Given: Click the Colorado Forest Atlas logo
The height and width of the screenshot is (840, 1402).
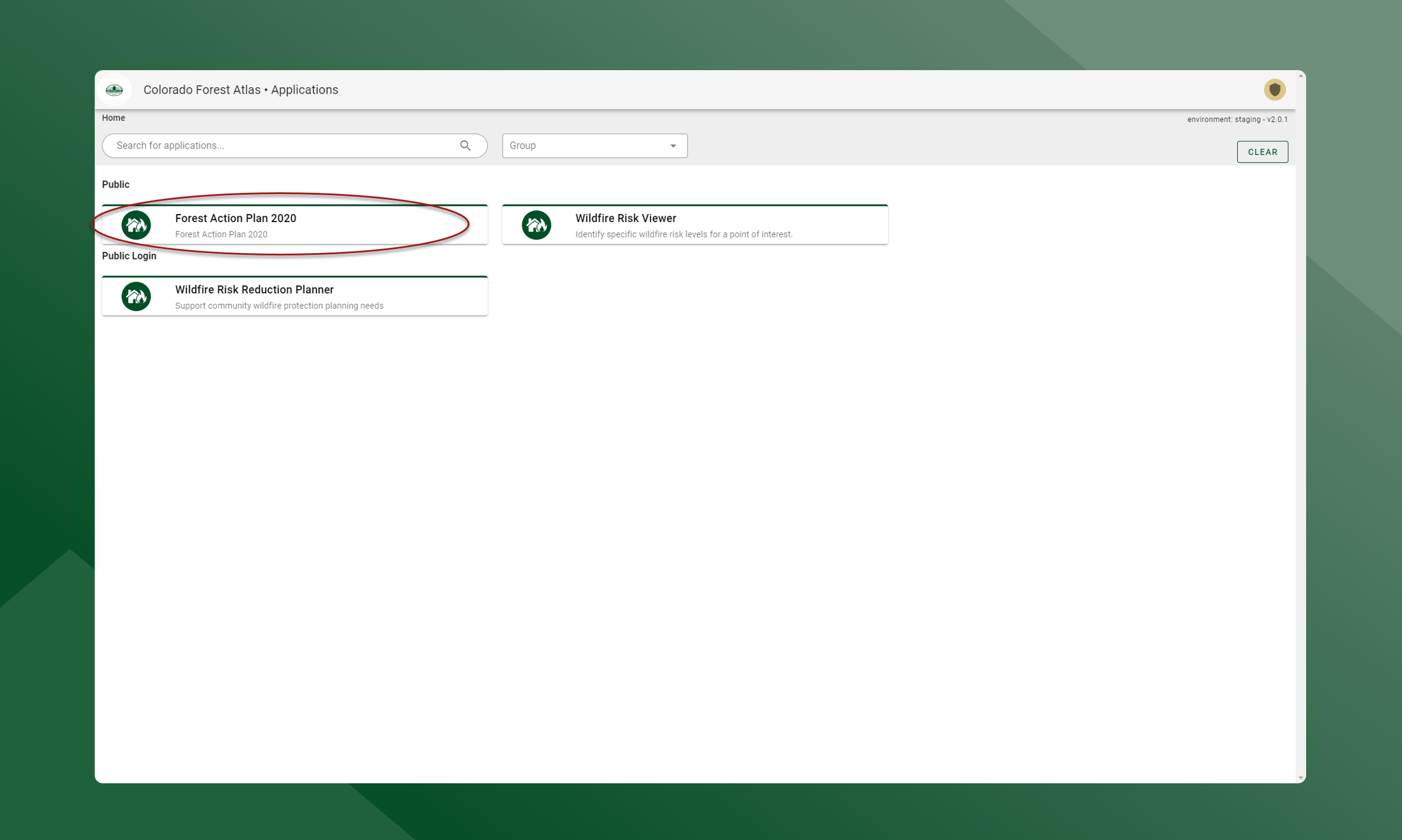Looking at the screenshot, I should click(x=114, y=90).
